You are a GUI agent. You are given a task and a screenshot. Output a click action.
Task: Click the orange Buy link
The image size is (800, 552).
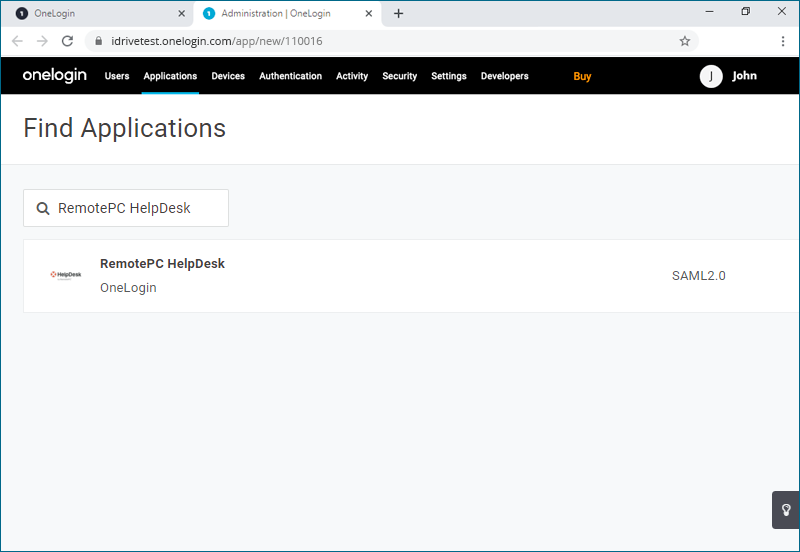582,76
